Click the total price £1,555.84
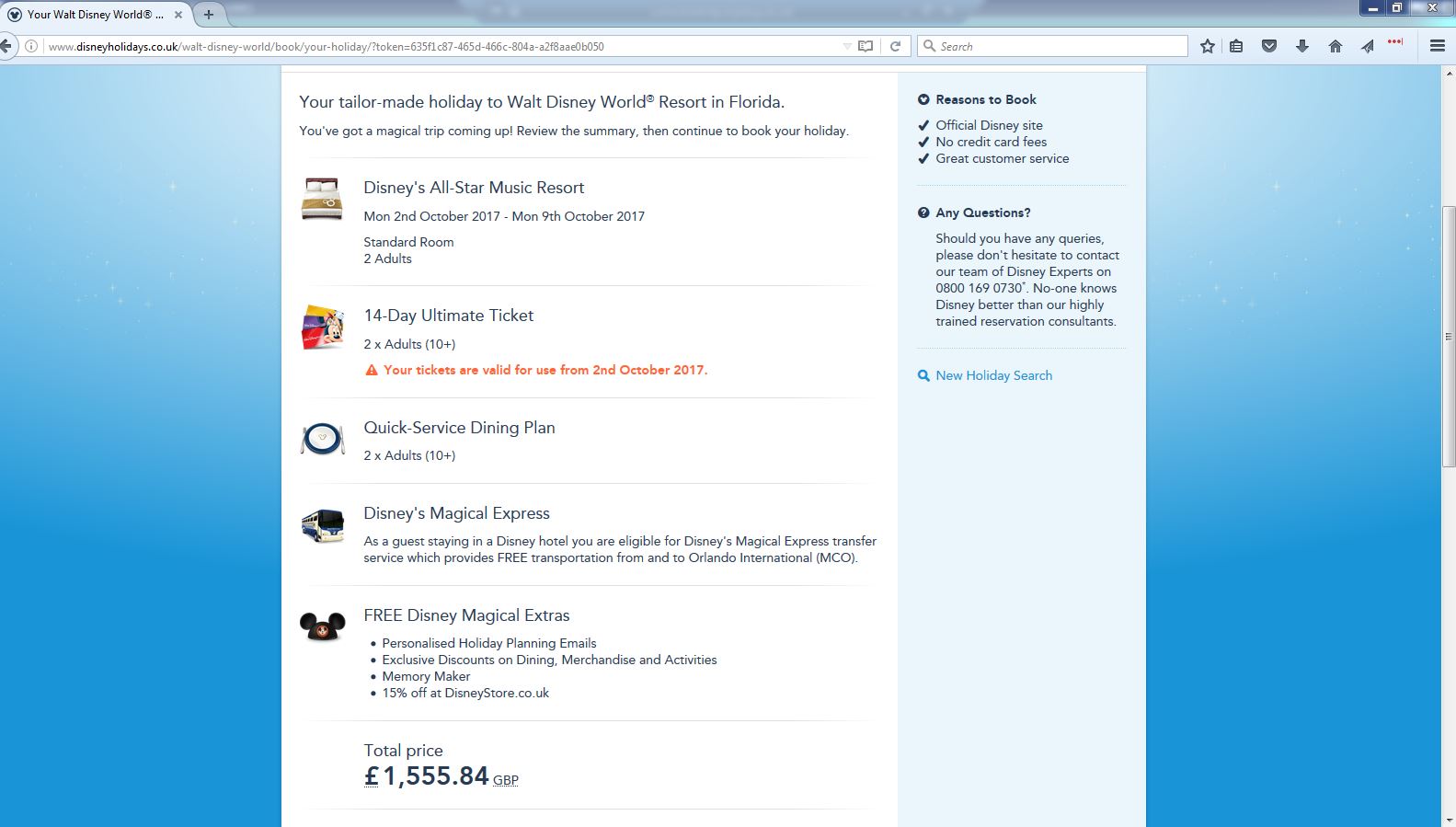1456x827 pixels. pyautogui.click(x=427, y=776)
